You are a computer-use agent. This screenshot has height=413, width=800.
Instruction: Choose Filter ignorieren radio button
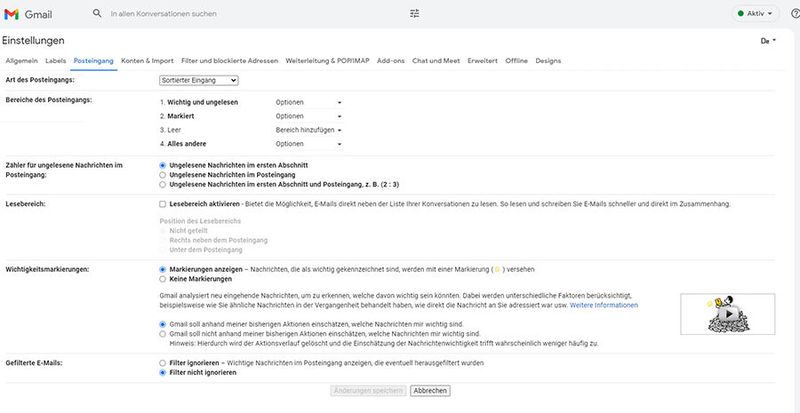163,362
